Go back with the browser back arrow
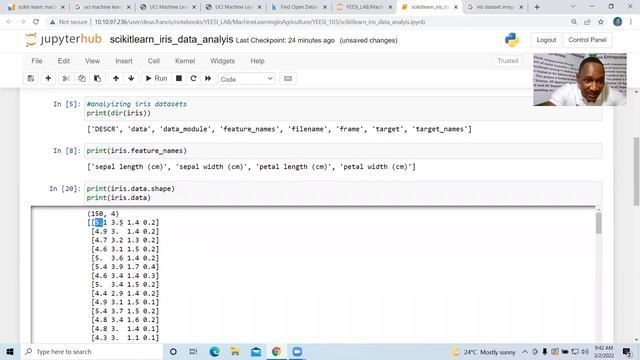This screenshot has height=360, width=640. [9, 22]
